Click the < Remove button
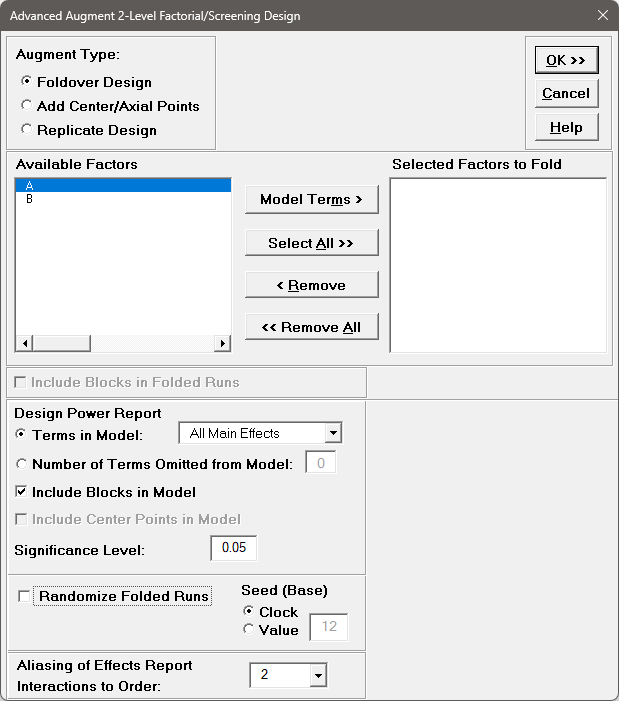Screen dimensions: 619x701 click(311, 285)
